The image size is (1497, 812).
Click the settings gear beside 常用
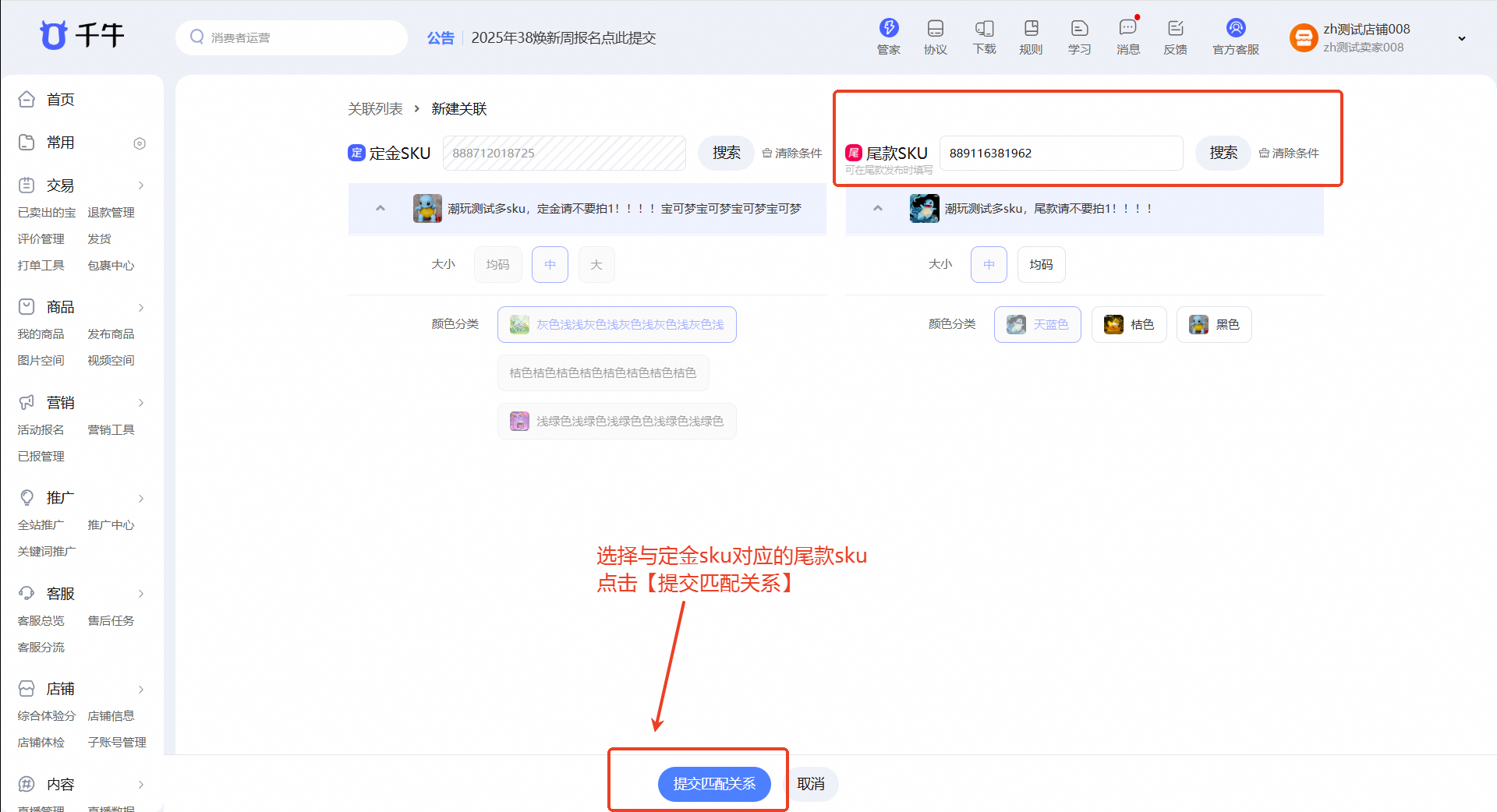[140, 143]
